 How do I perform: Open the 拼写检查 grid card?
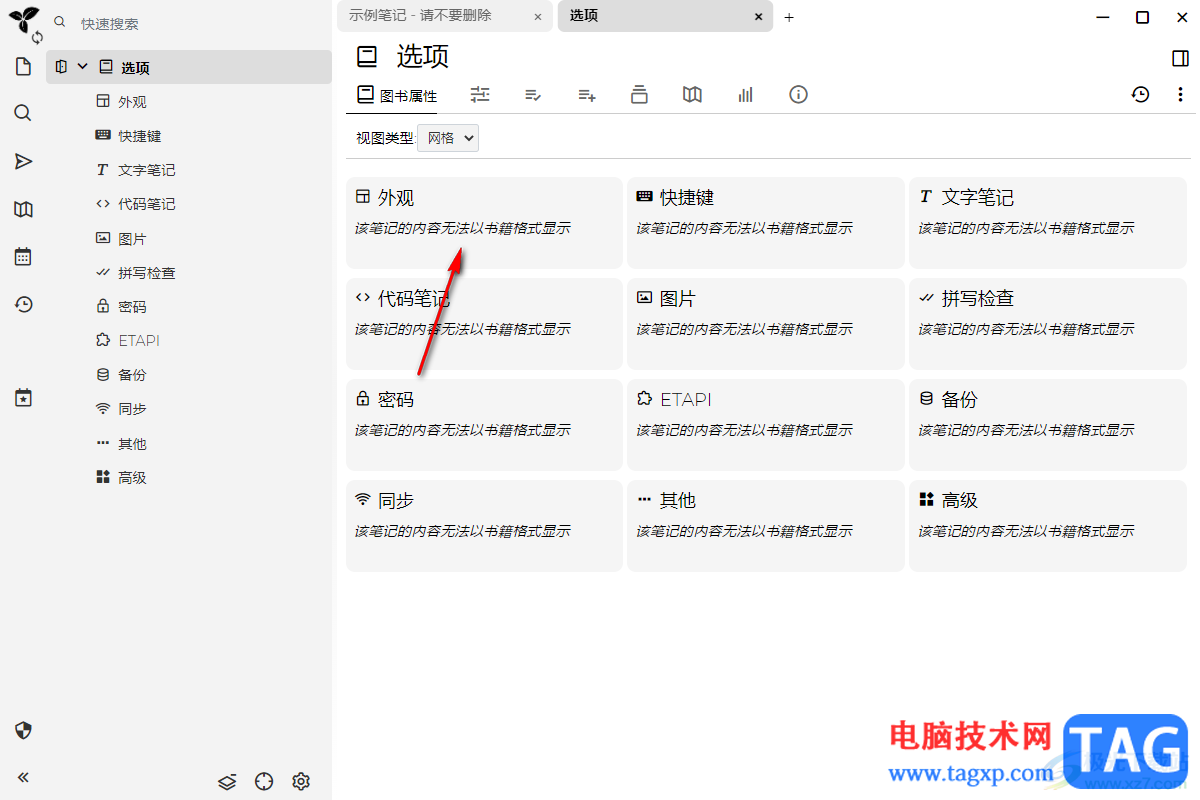[1048, 324]
